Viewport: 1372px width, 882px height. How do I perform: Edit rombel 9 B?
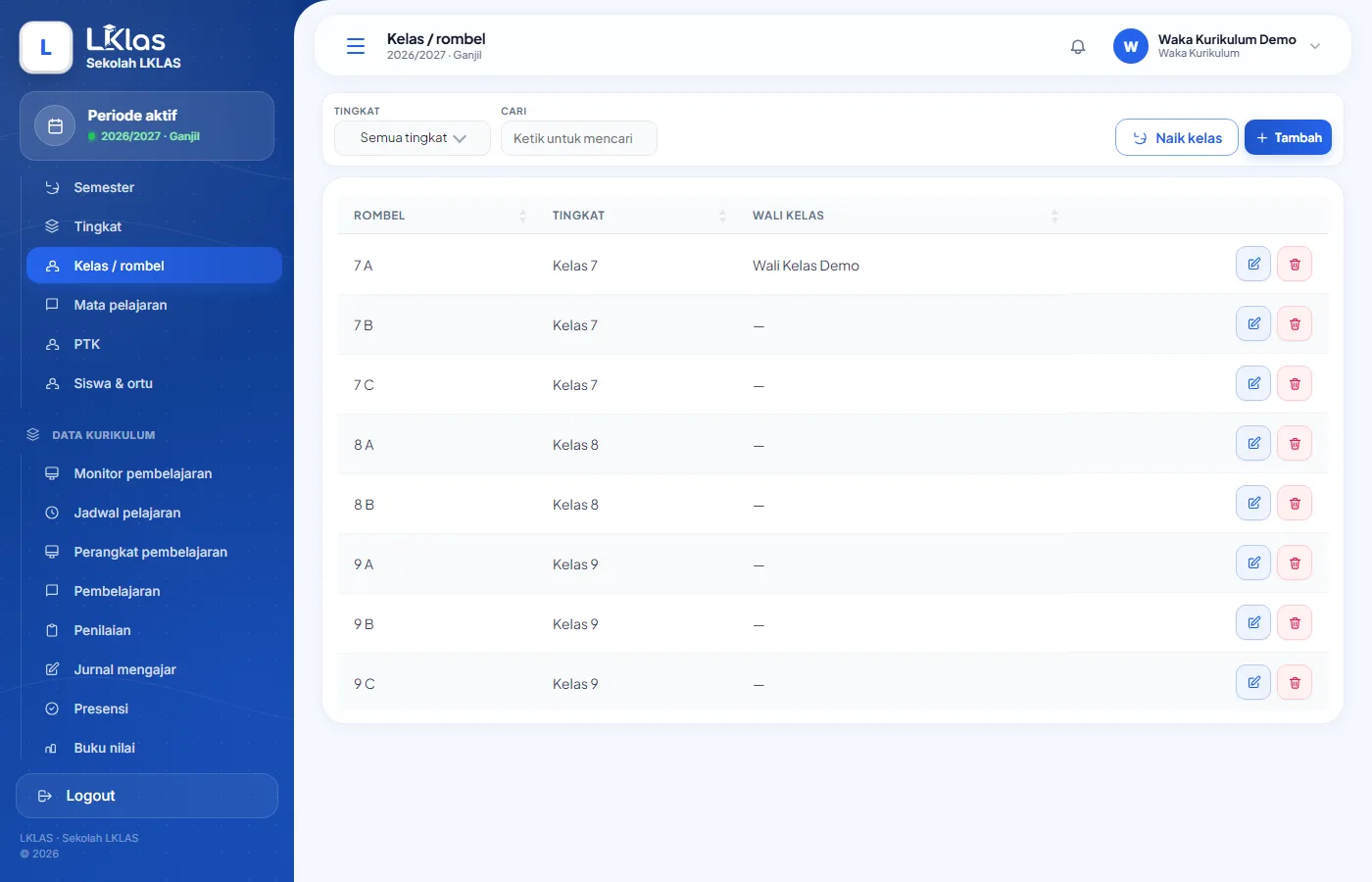(x=1253, y=622)
